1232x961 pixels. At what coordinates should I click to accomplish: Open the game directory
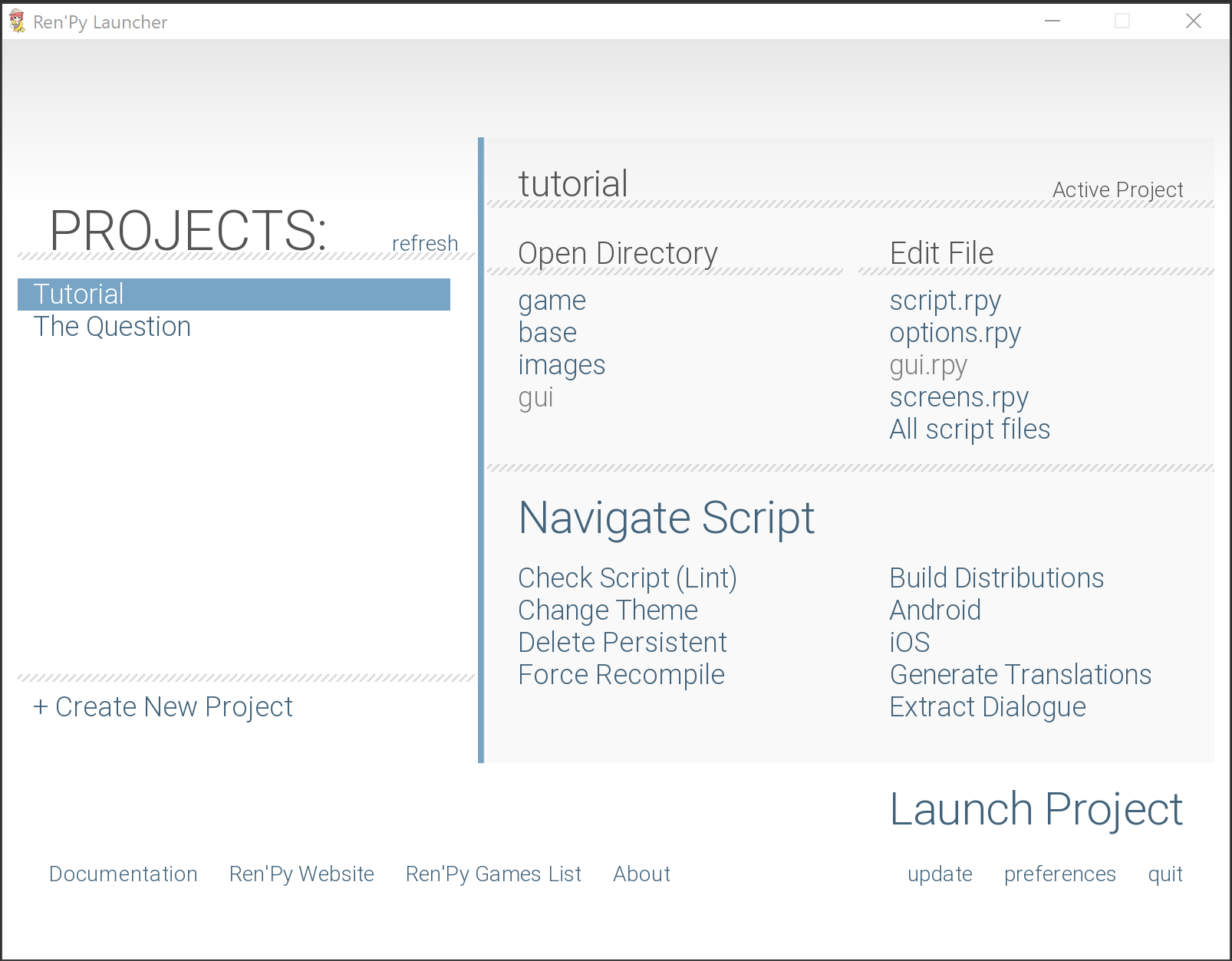(552, 300)
